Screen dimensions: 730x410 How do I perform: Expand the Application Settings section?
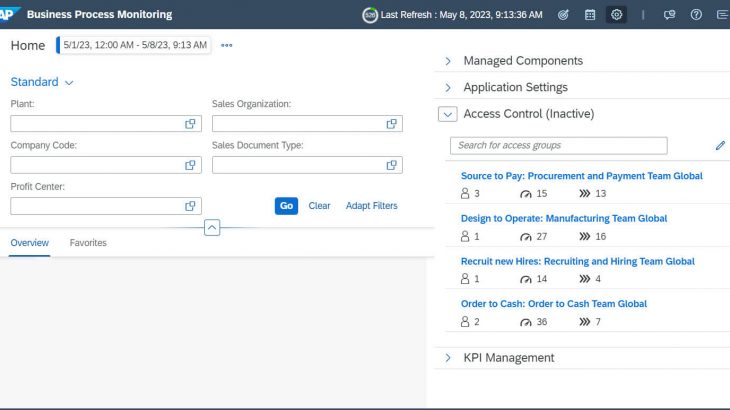(x=448, y=87)
